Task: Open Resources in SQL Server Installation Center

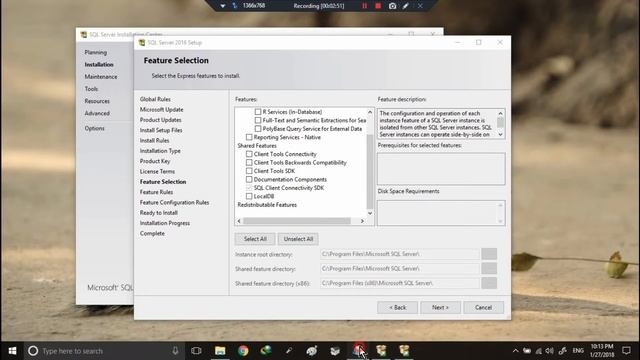Action: click(x=97, y=101)
